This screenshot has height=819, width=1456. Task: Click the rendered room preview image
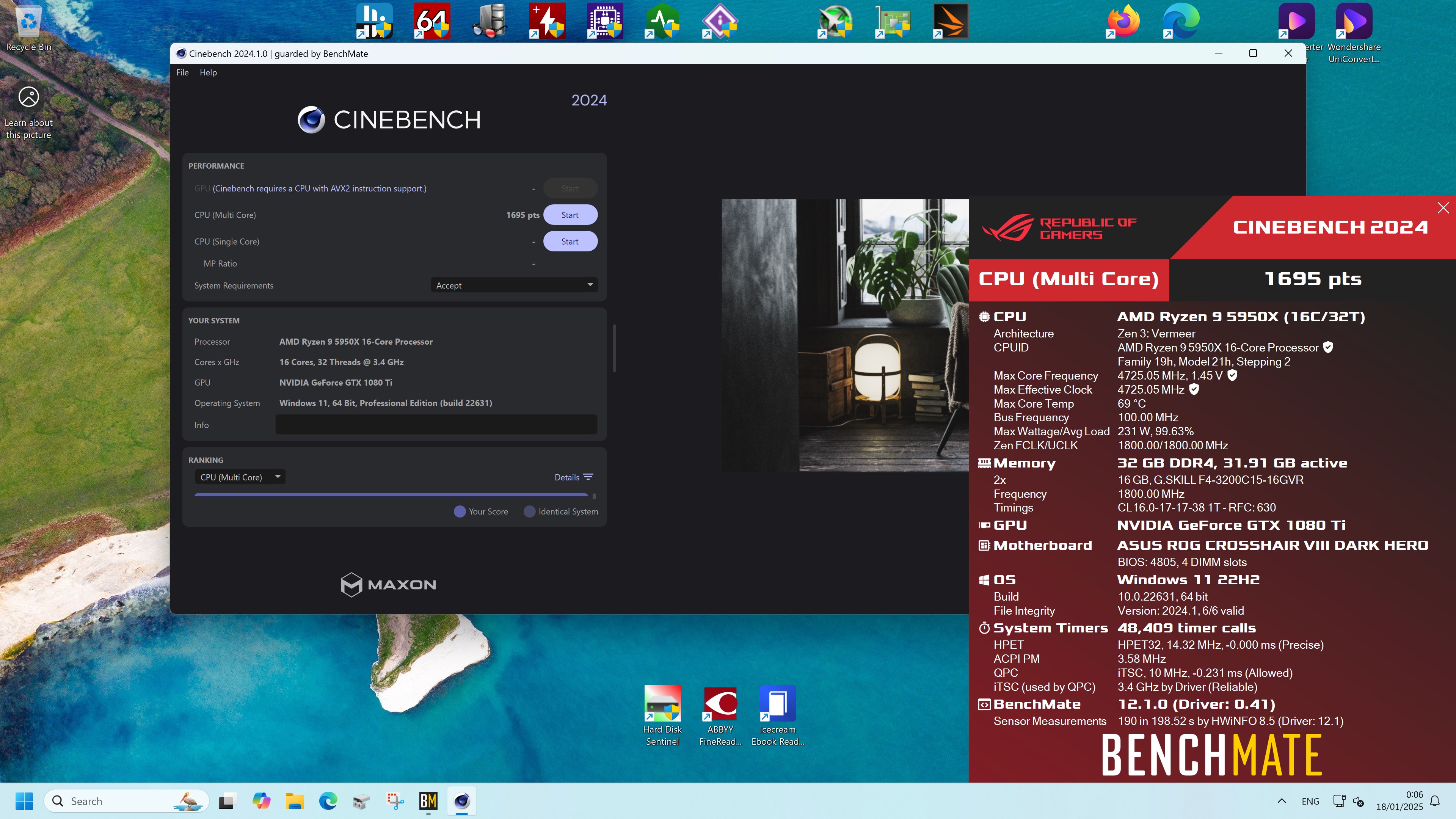coord(845,335)
